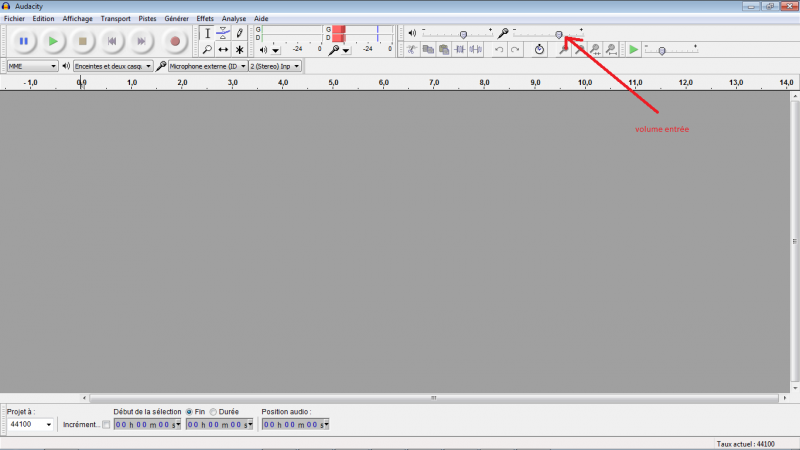Click the output meter speaker icon
800x450 pixels.
[263, 50]
